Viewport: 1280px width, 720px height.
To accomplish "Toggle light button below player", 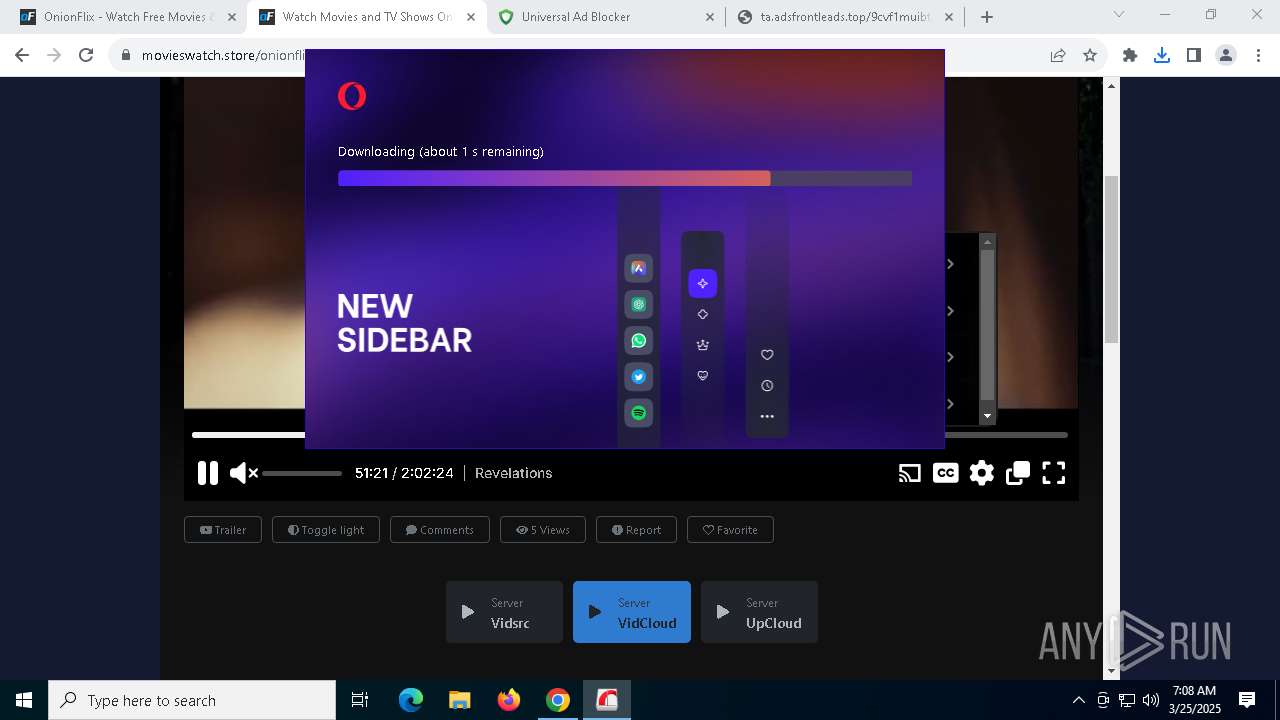I will point(326,530).
